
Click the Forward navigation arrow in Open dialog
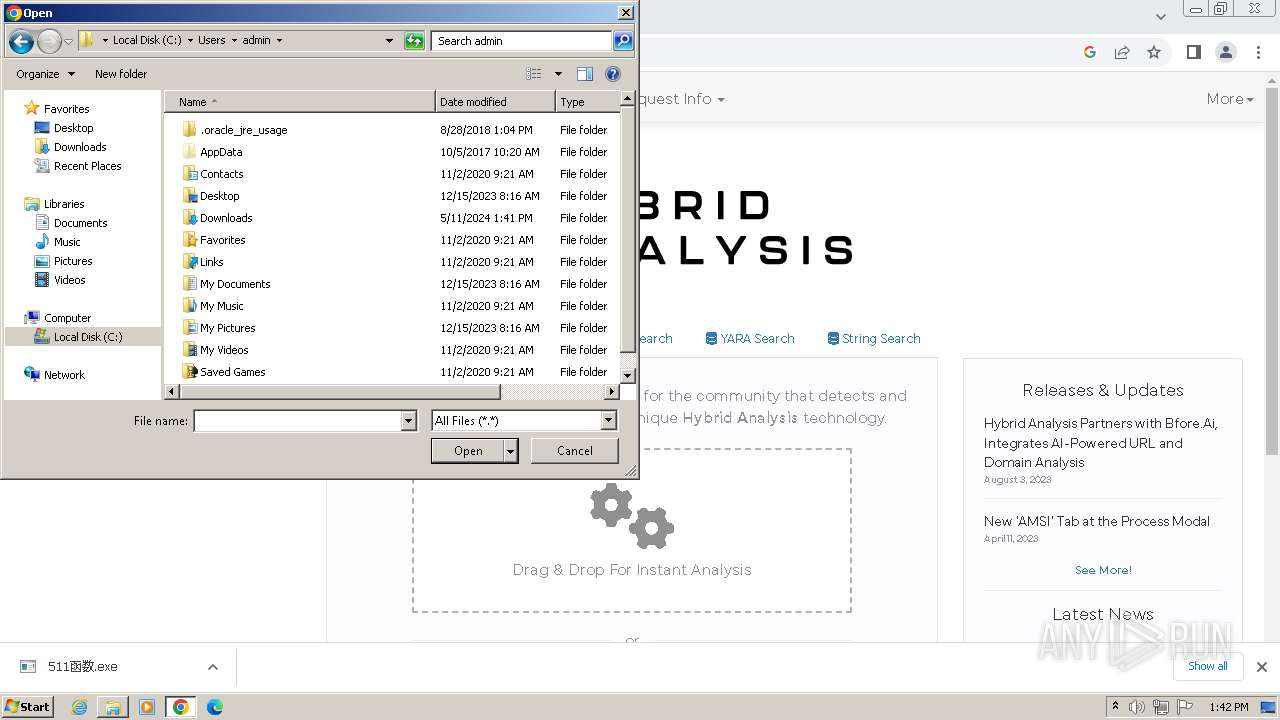tap(49, 41)
